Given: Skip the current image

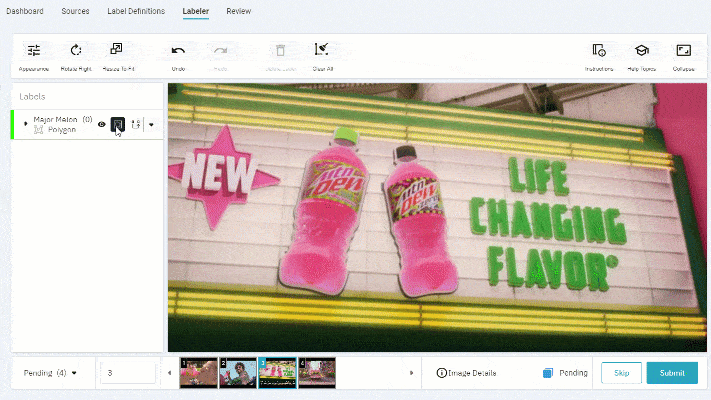Looking at the screenshot, I should click(x=621, y=373).
